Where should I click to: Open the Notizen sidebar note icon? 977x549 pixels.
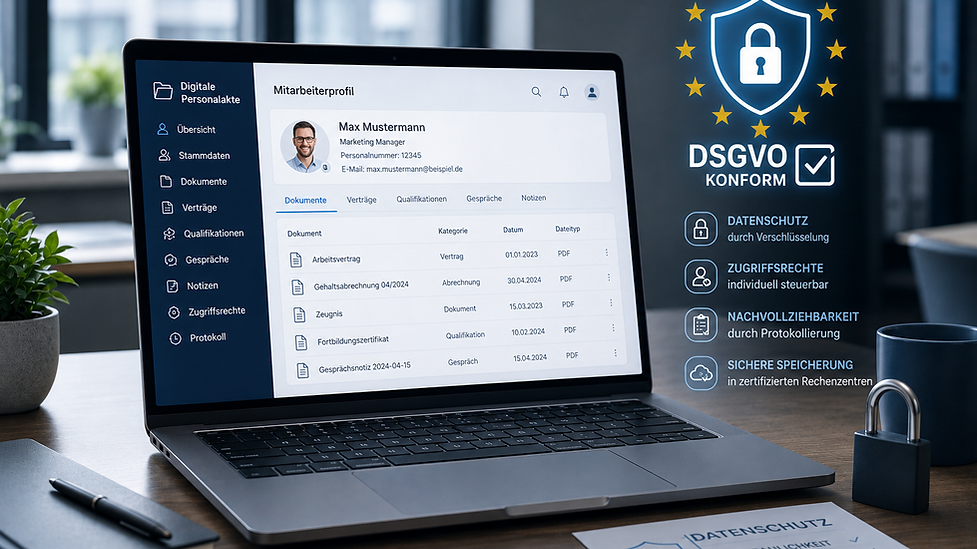pos(173,286)
